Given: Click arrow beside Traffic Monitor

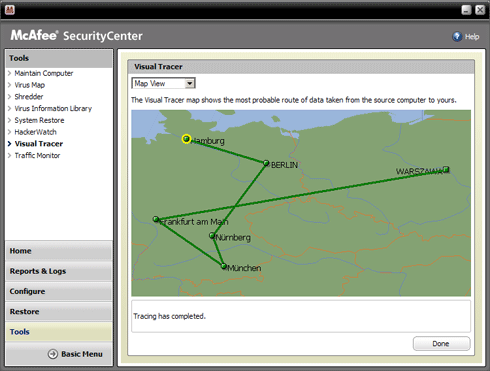Looking at the screenshot, I should tap(9, 155).
